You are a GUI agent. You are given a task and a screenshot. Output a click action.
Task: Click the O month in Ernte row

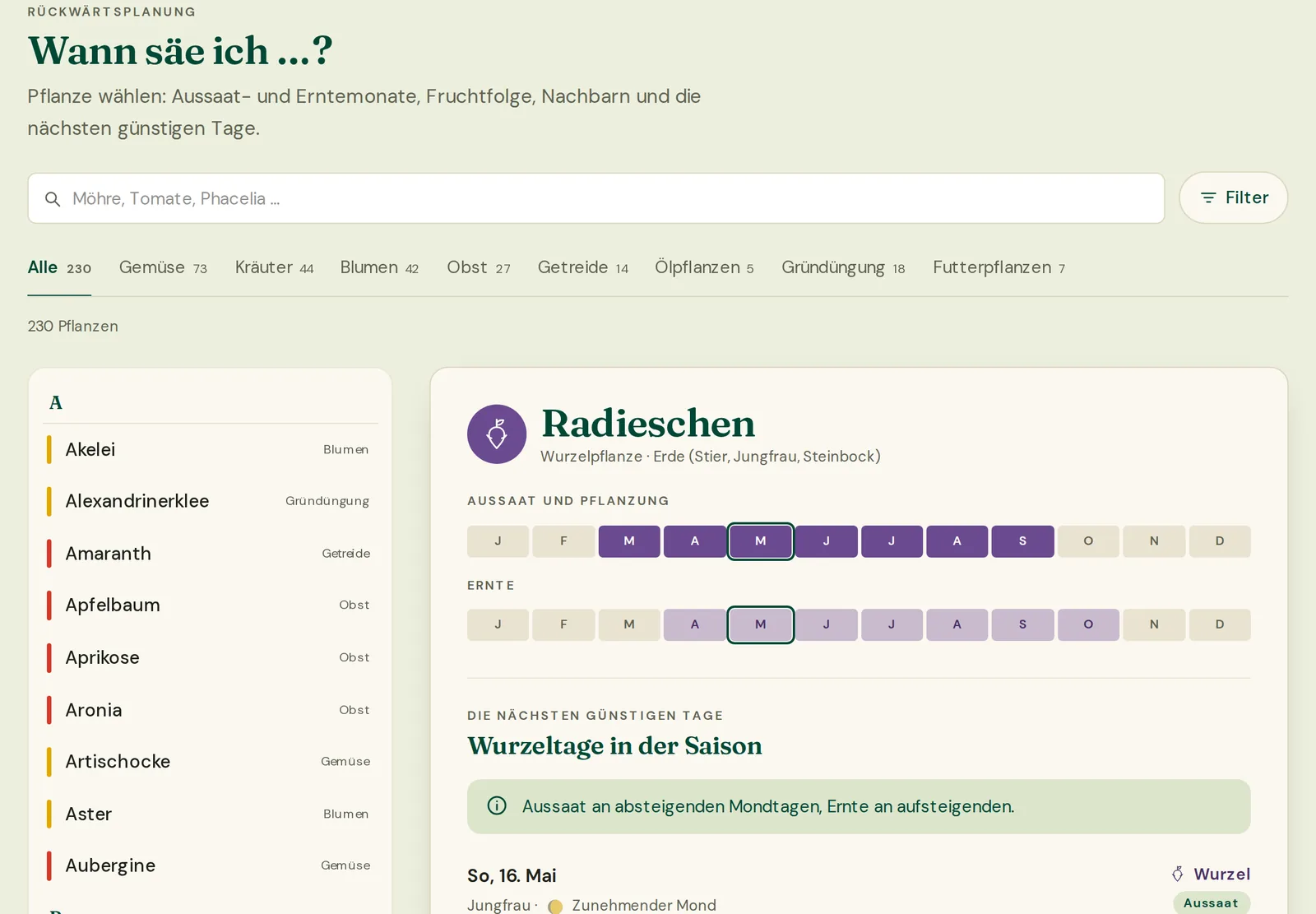(1088, 624)
